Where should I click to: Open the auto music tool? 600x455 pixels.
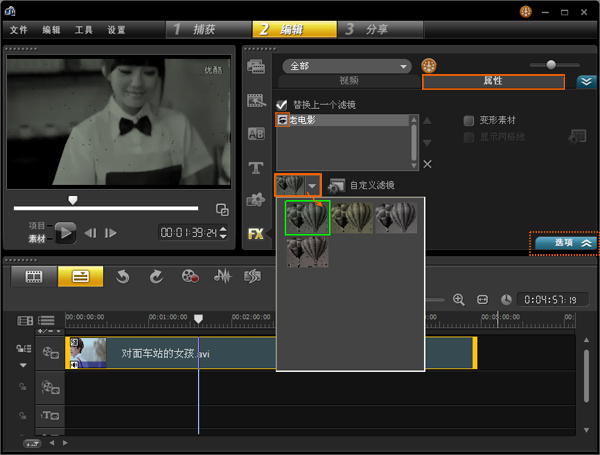pos(253,276)
